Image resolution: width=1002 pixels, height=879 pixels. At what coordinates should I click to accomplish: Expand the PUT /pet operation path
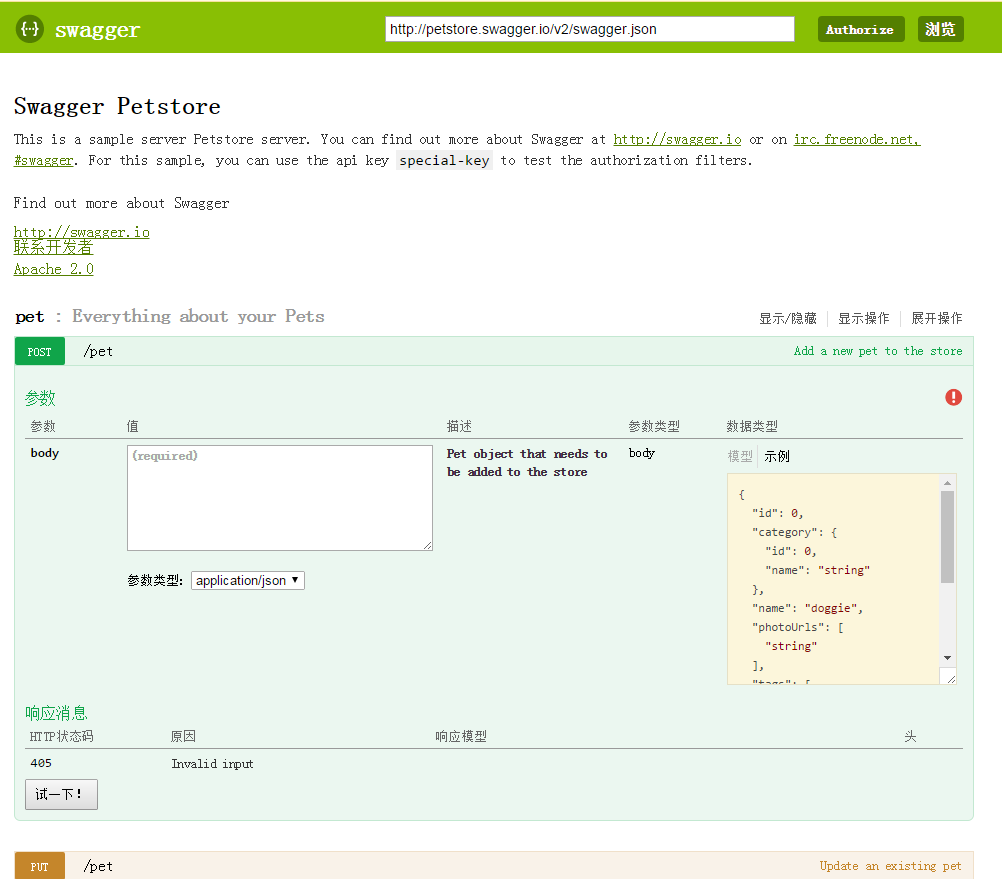coord(98,866)
